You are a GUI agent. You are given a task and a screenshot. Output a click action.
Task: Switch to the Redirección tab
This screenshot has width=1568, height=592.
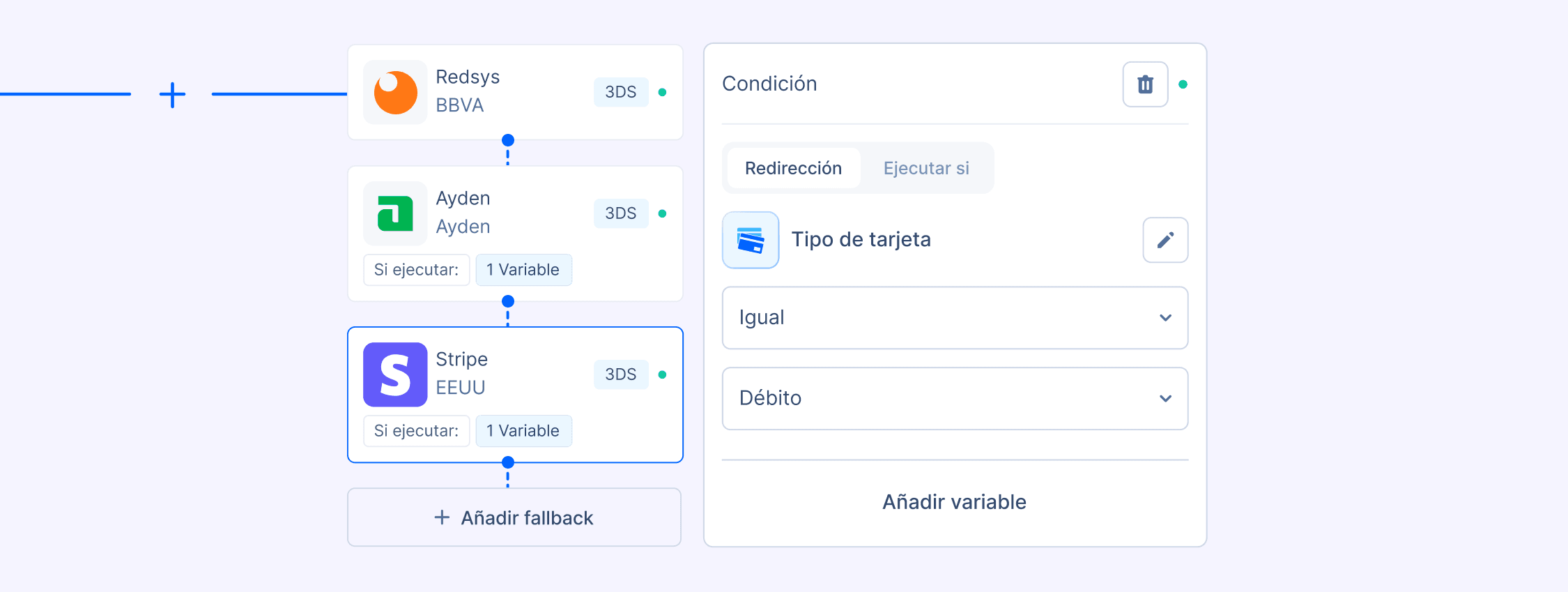[792, 168]
